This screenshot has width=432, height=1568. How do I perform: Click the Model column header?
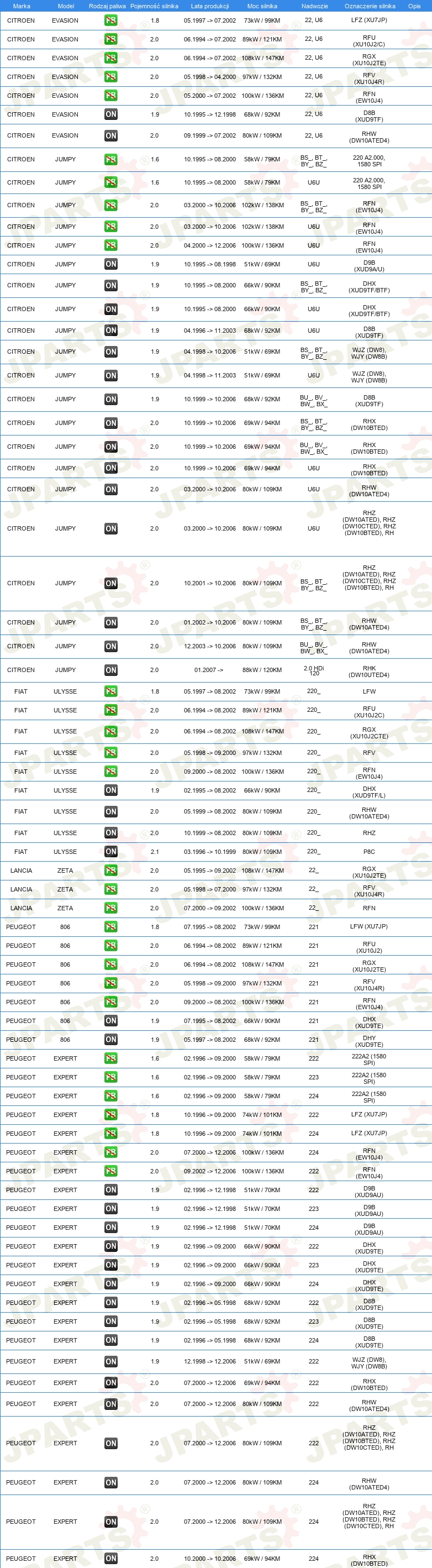click(x=66, y=6)
